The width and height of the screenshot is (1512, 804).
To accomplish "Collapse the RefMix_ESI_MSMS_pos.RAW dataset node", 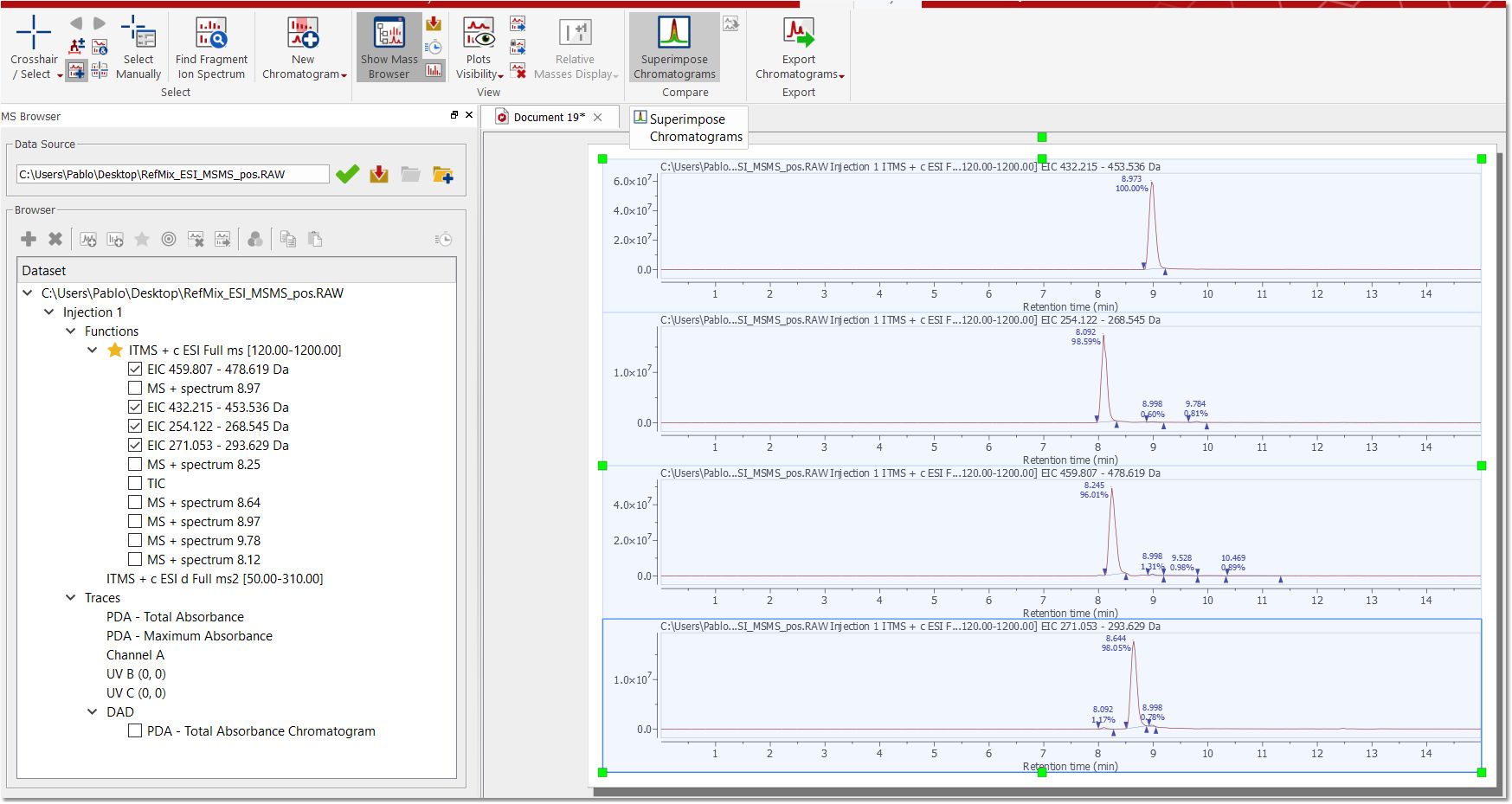I will [x=28, y=293].
